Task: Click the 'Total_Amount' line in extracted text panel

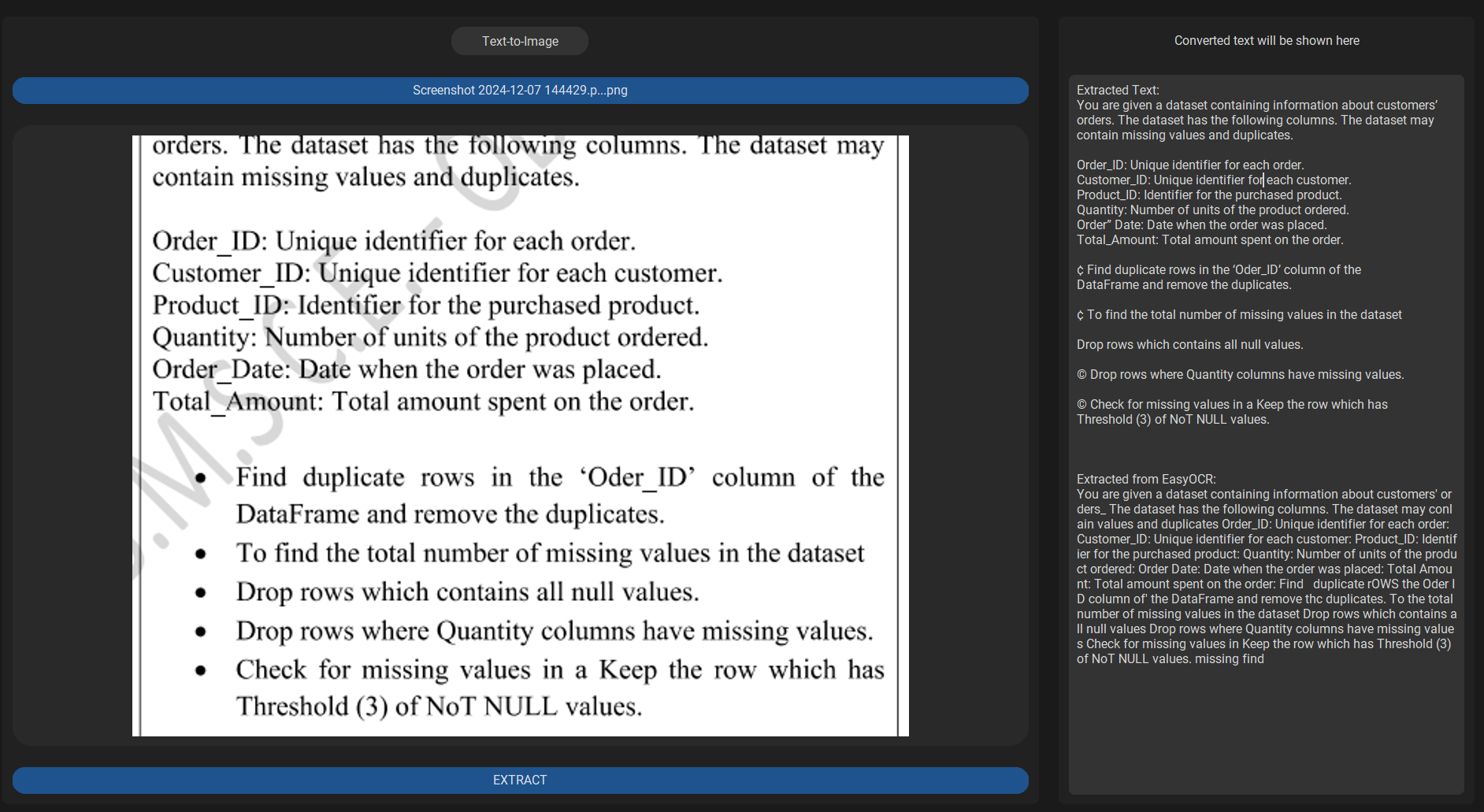Action: click(x=1209, y=240)
